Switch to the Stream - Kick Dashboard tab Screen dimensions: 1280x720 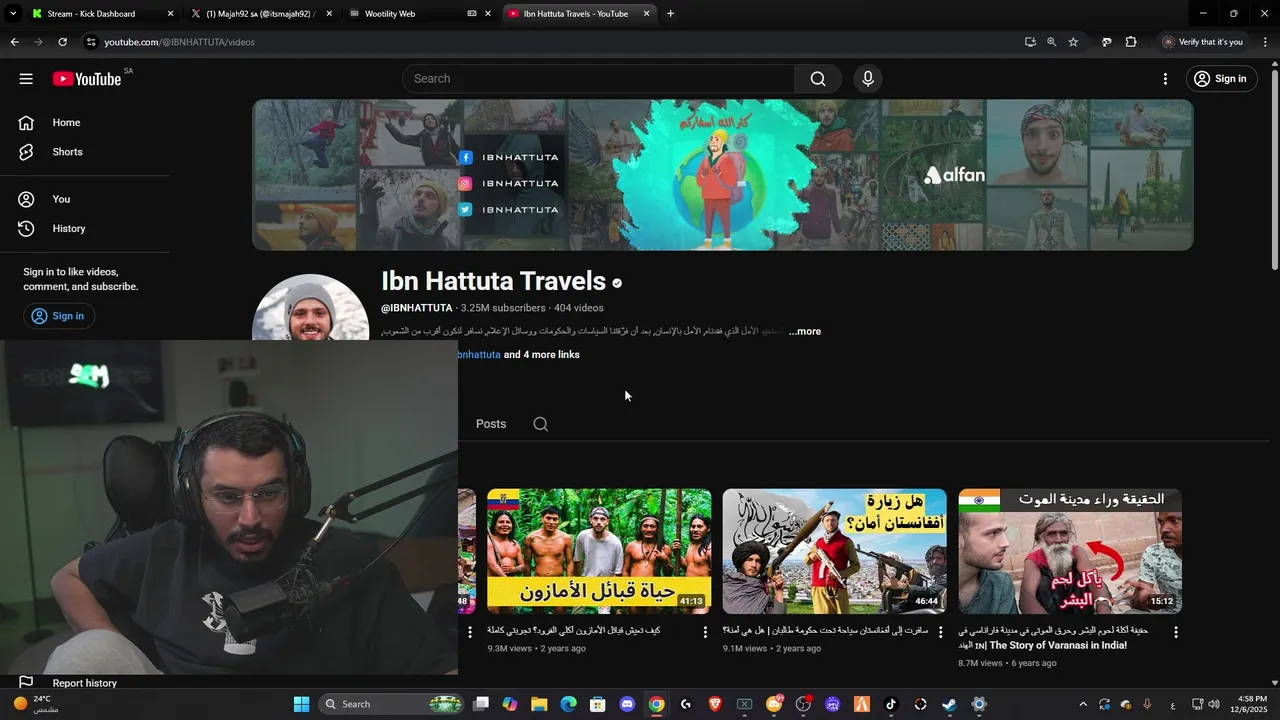click(93, 14)
